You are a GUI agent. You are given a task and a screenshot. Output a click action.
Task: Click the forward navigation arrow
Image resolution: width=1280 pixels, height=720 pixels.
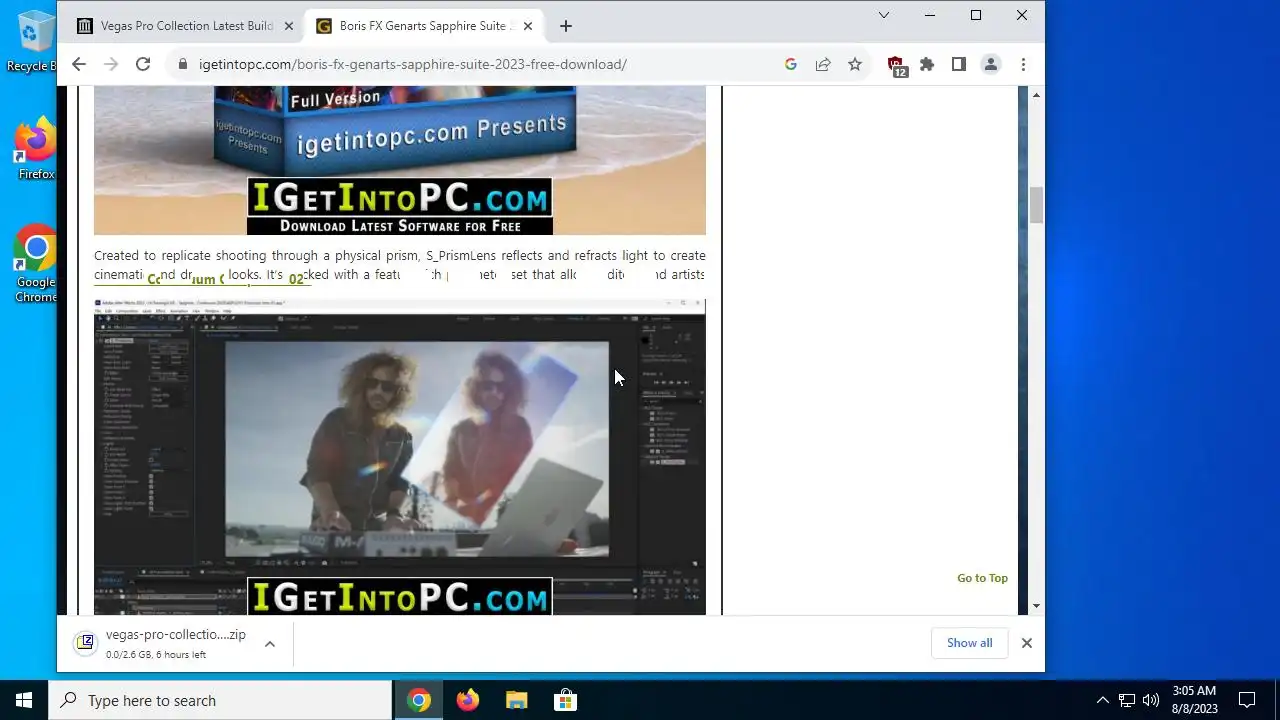point(111,64)
